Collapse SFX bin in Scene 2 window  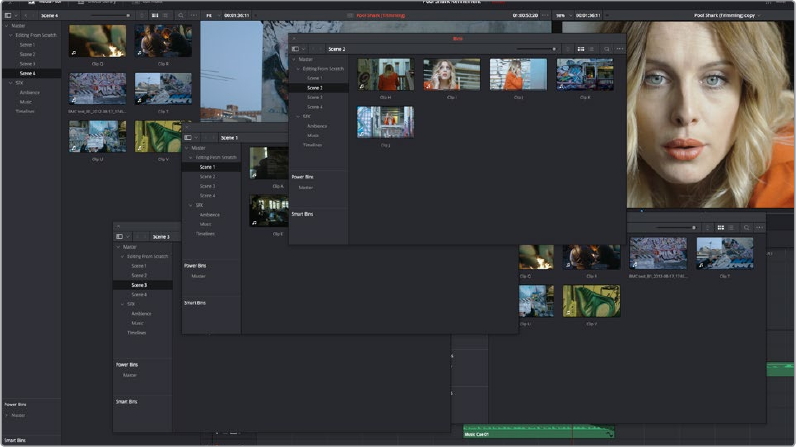298,116
